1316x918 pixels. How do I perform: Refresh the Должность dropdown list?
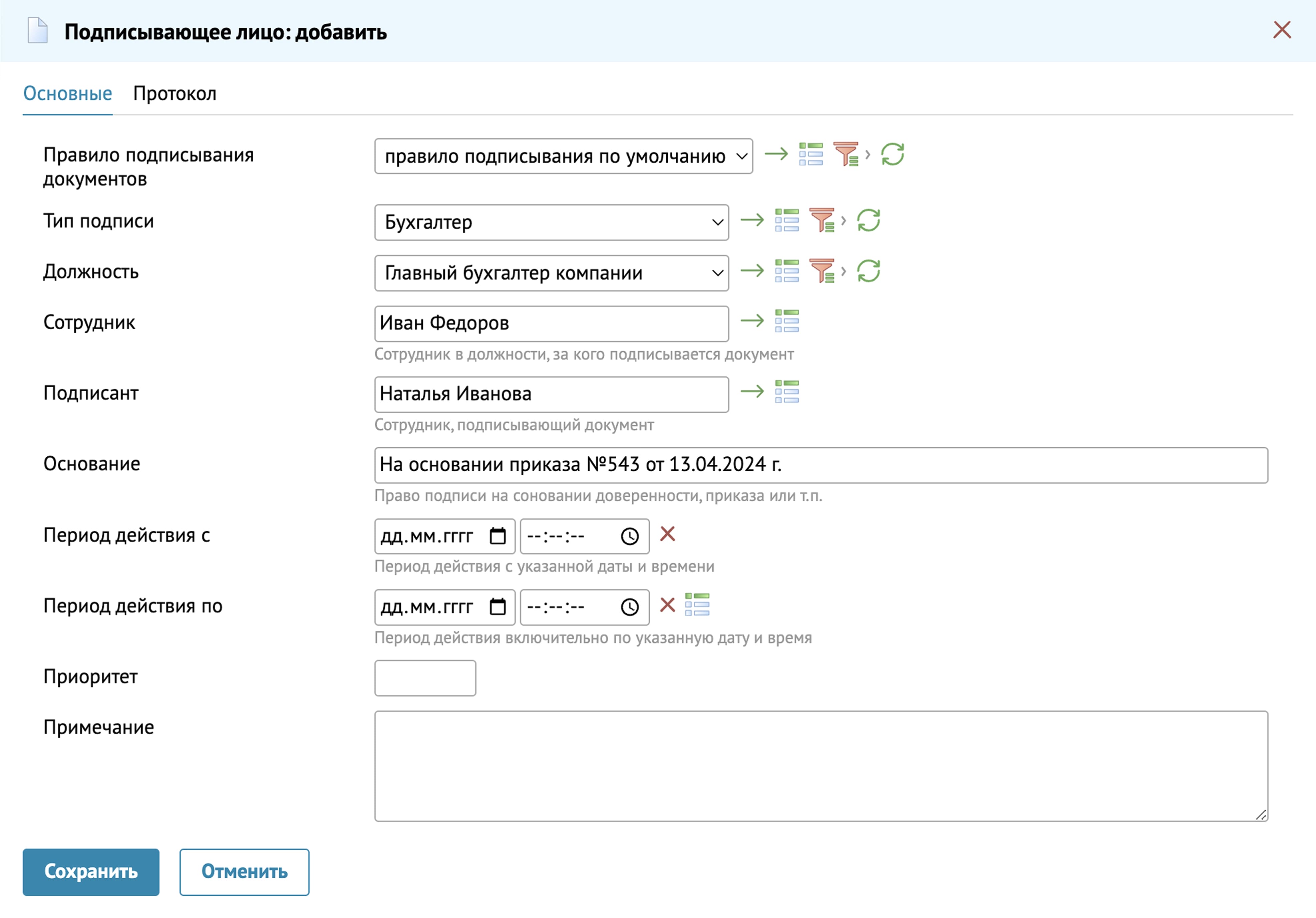[868, 271]
